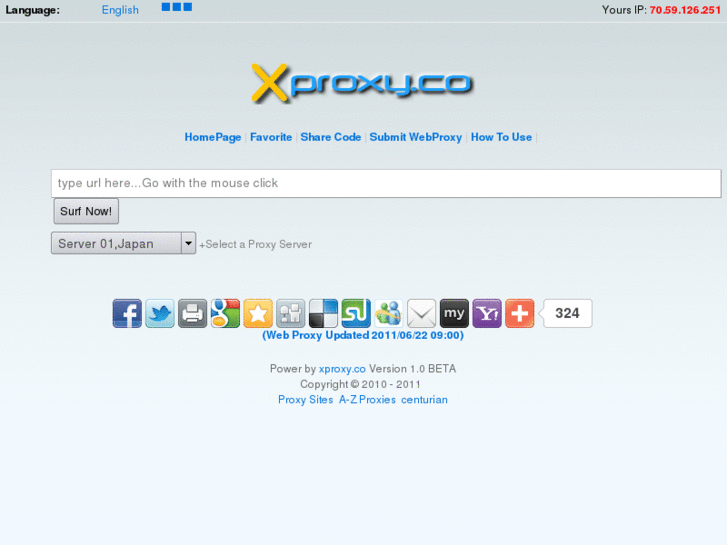Screen dimensions: 727x545
Task: Share on StumbleUpon icon
Action: click(356, 314)
